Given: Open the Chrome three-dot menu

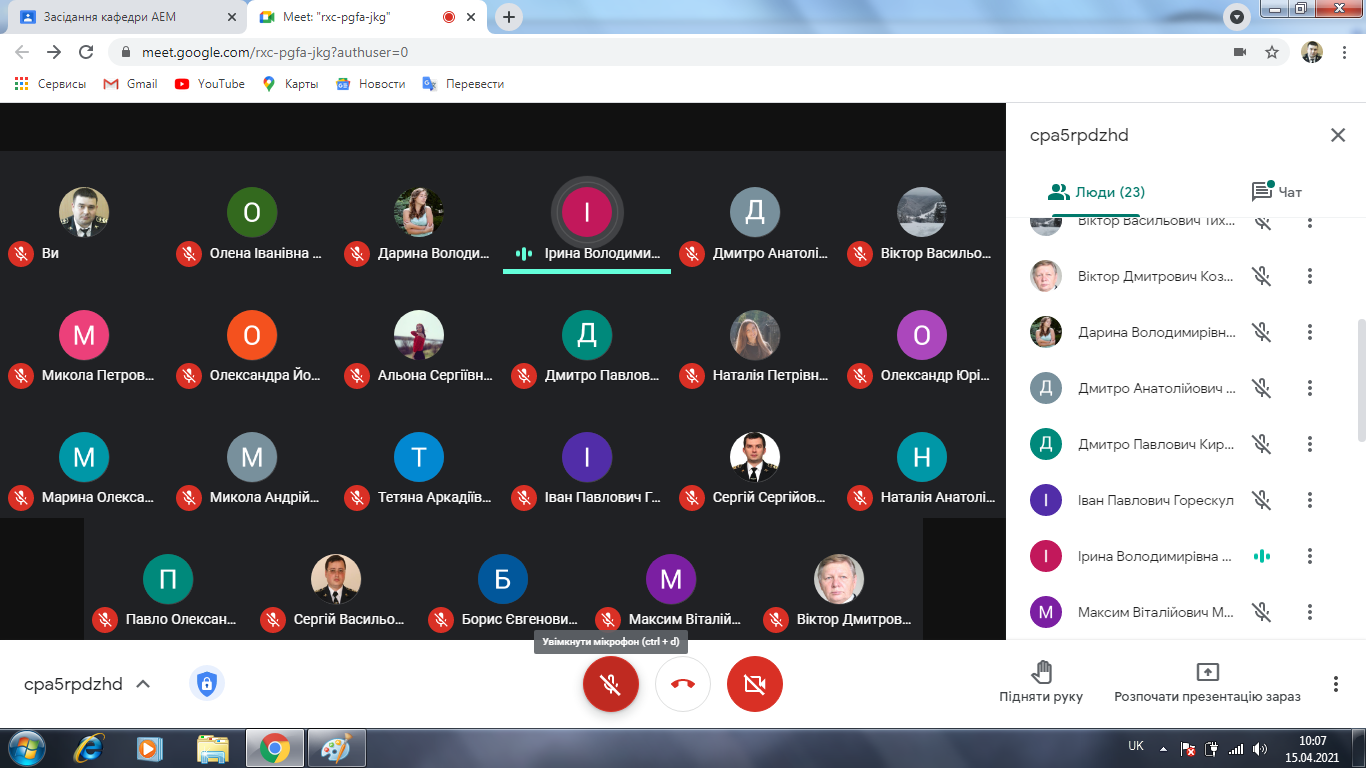Looking at the screenshot, I should [x=1344, y=52].
